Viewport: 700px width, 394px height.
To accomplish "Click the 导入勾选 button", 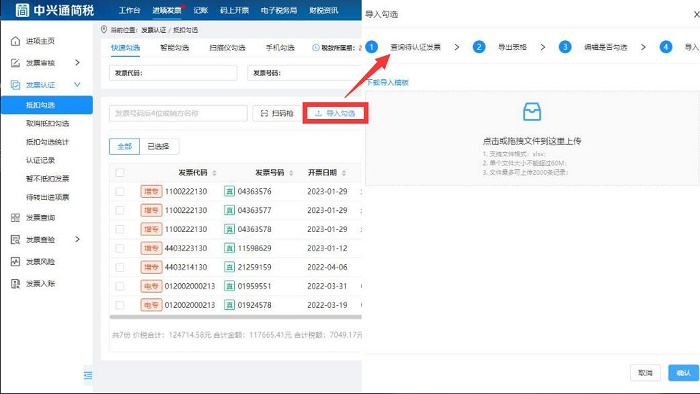I will 335,113.
